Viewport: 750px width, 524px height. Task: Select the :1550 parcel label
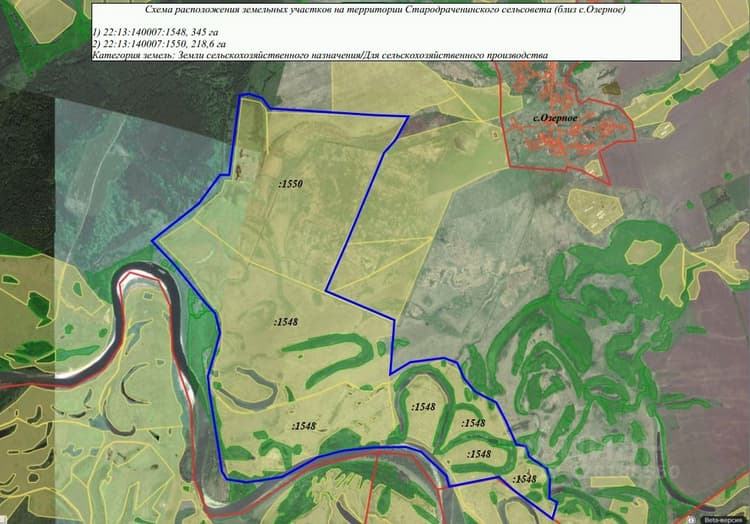click(291, 184)
